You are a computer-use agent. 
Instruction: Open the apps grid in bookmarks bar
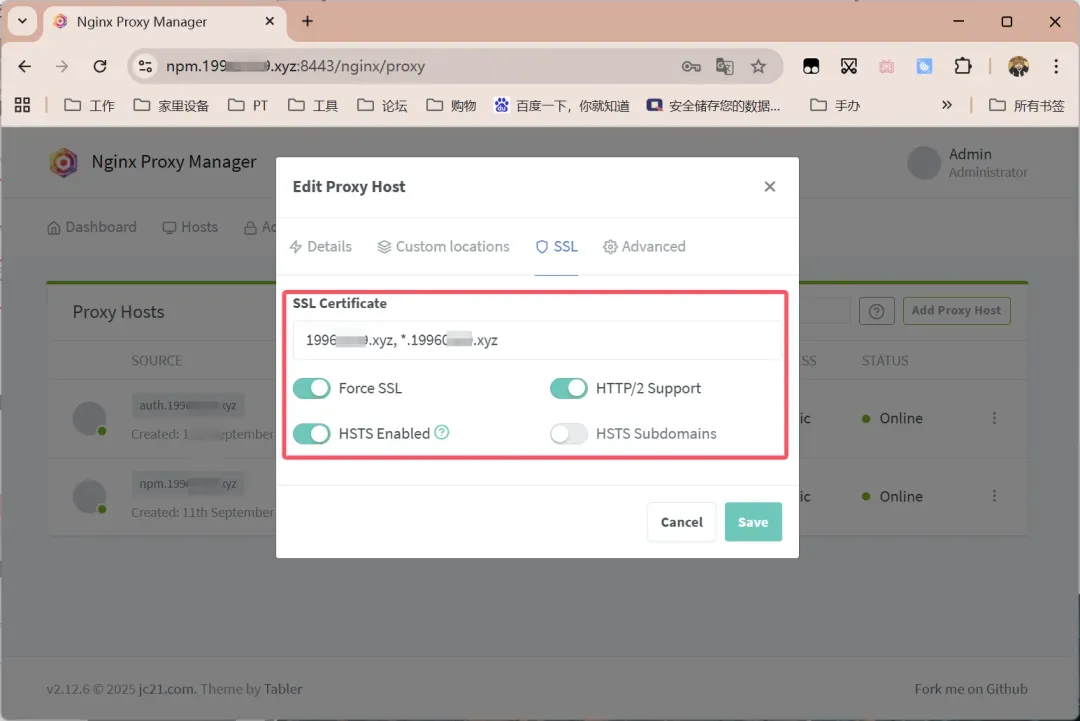[22, 105]
